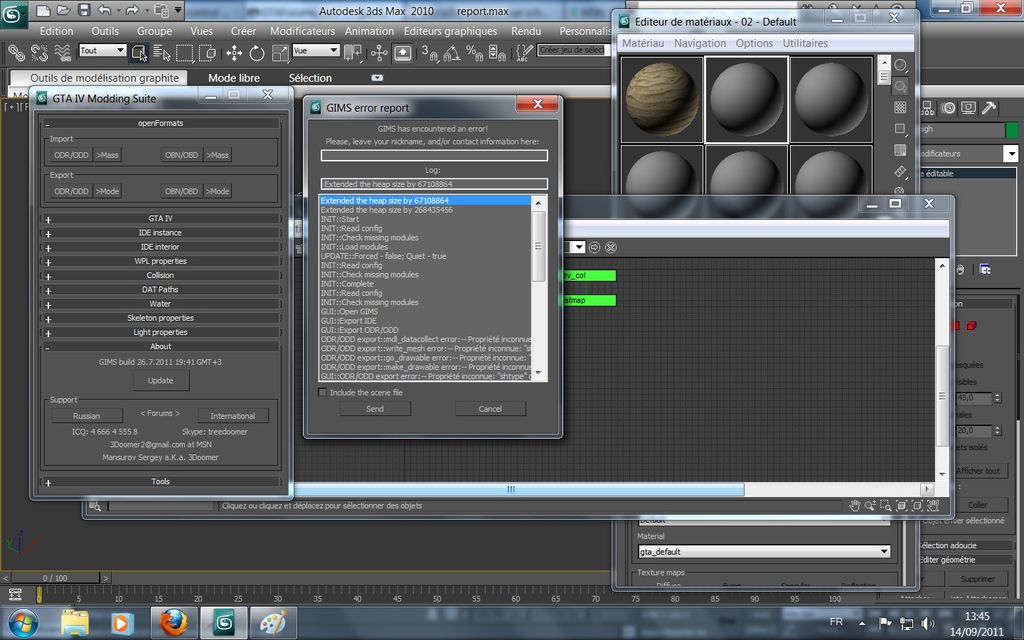Open Utilities hammer tab in command panel
Screen dimensions: 1024x640
(x=989, y=108)
